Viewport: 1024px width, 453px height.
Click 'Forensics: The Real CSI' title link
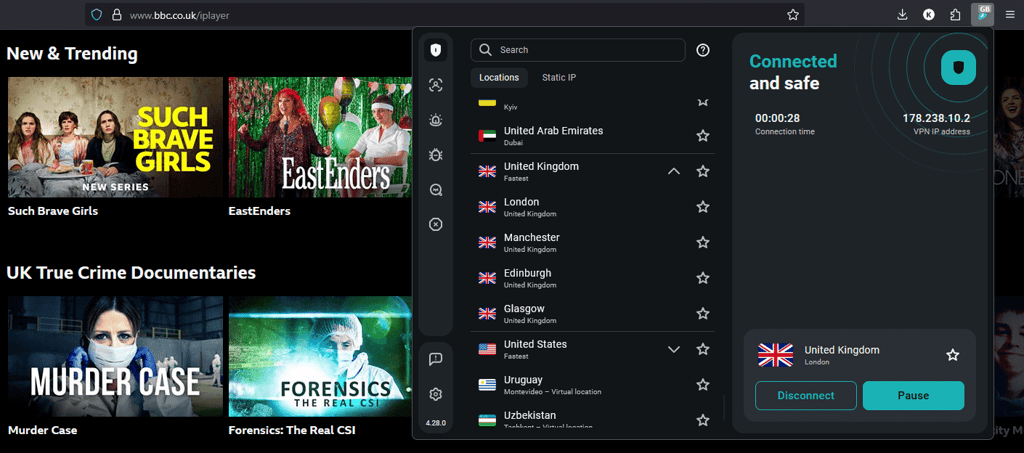pyautogui.click(x=292, y=430)
